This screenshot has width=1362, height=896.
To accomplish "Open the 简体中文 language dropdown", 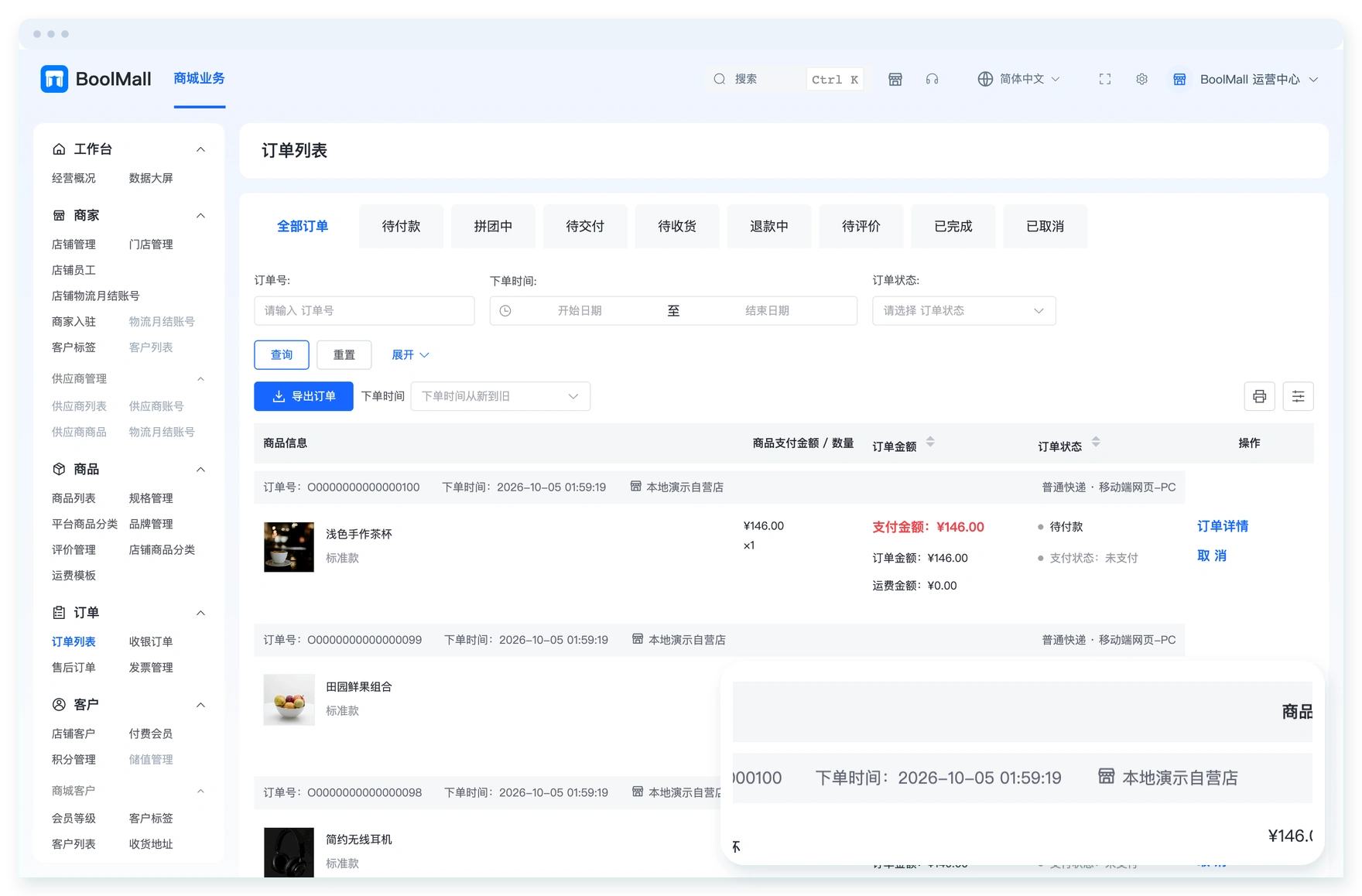I will (1018, 79).
